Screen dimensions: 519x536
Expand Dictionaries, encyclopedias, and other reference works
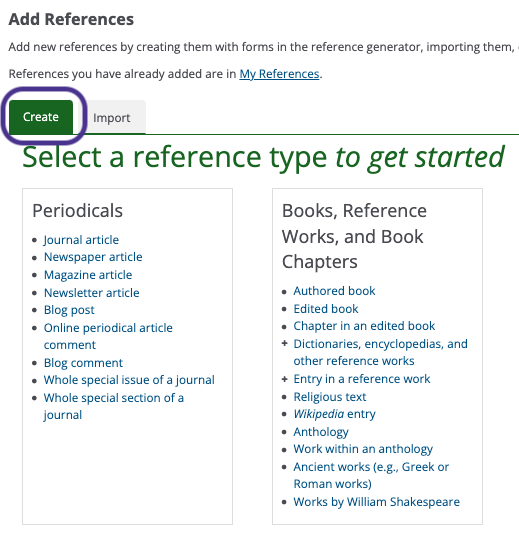pyautogui.click(x=284, y=344)
